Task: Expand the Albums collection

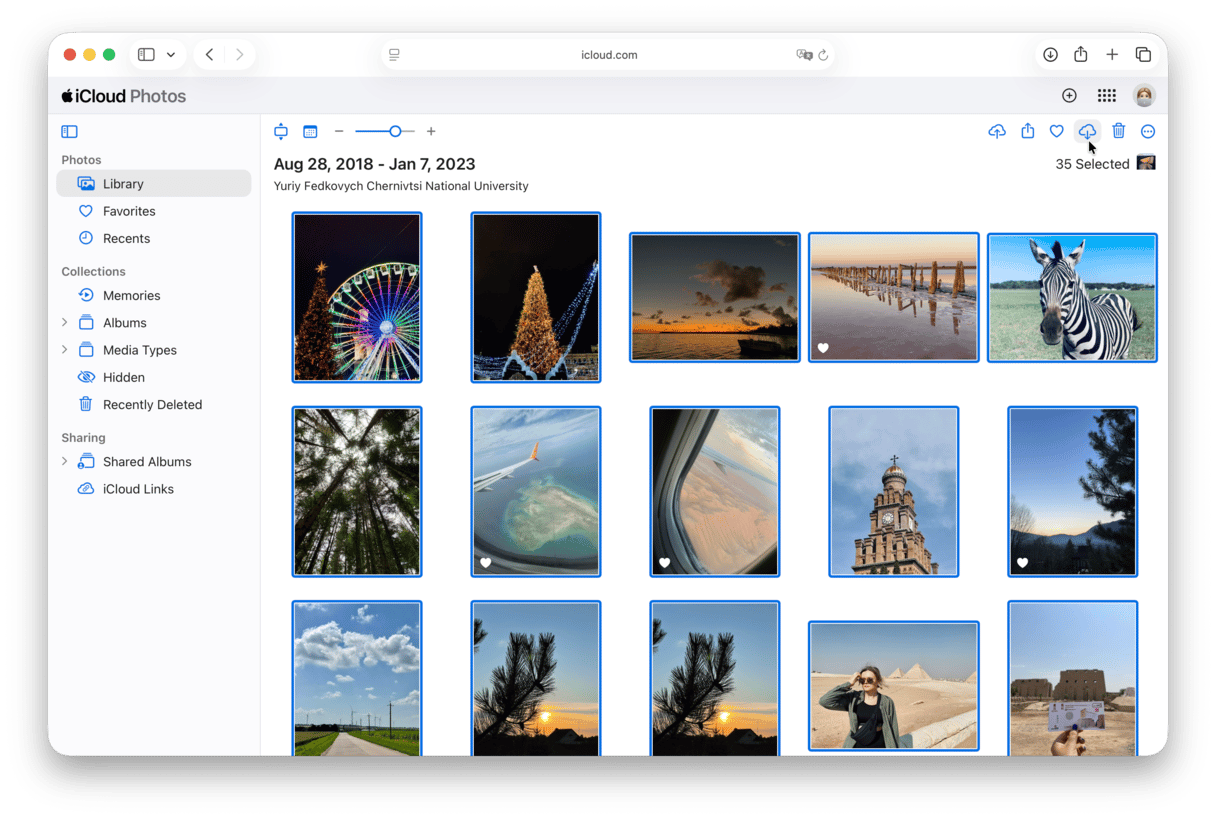Action: 65,322
